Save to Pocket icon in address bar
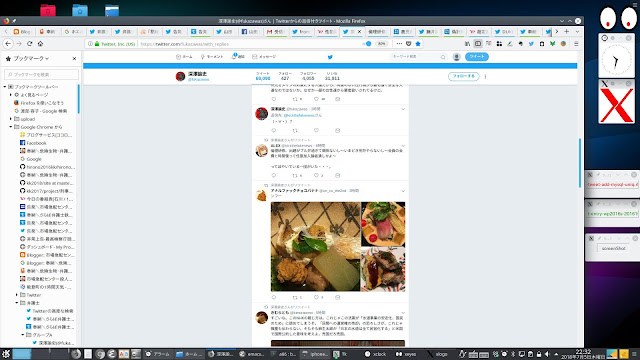Image resolution: width=640 pixels, height=360 pixels. 409,44
